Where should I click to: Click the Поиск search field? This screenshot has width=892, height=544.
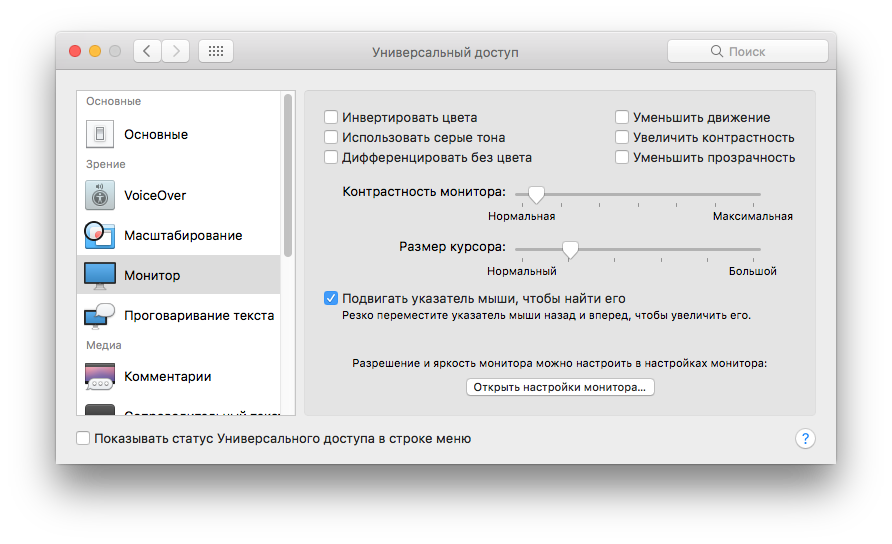pos(747,51)
